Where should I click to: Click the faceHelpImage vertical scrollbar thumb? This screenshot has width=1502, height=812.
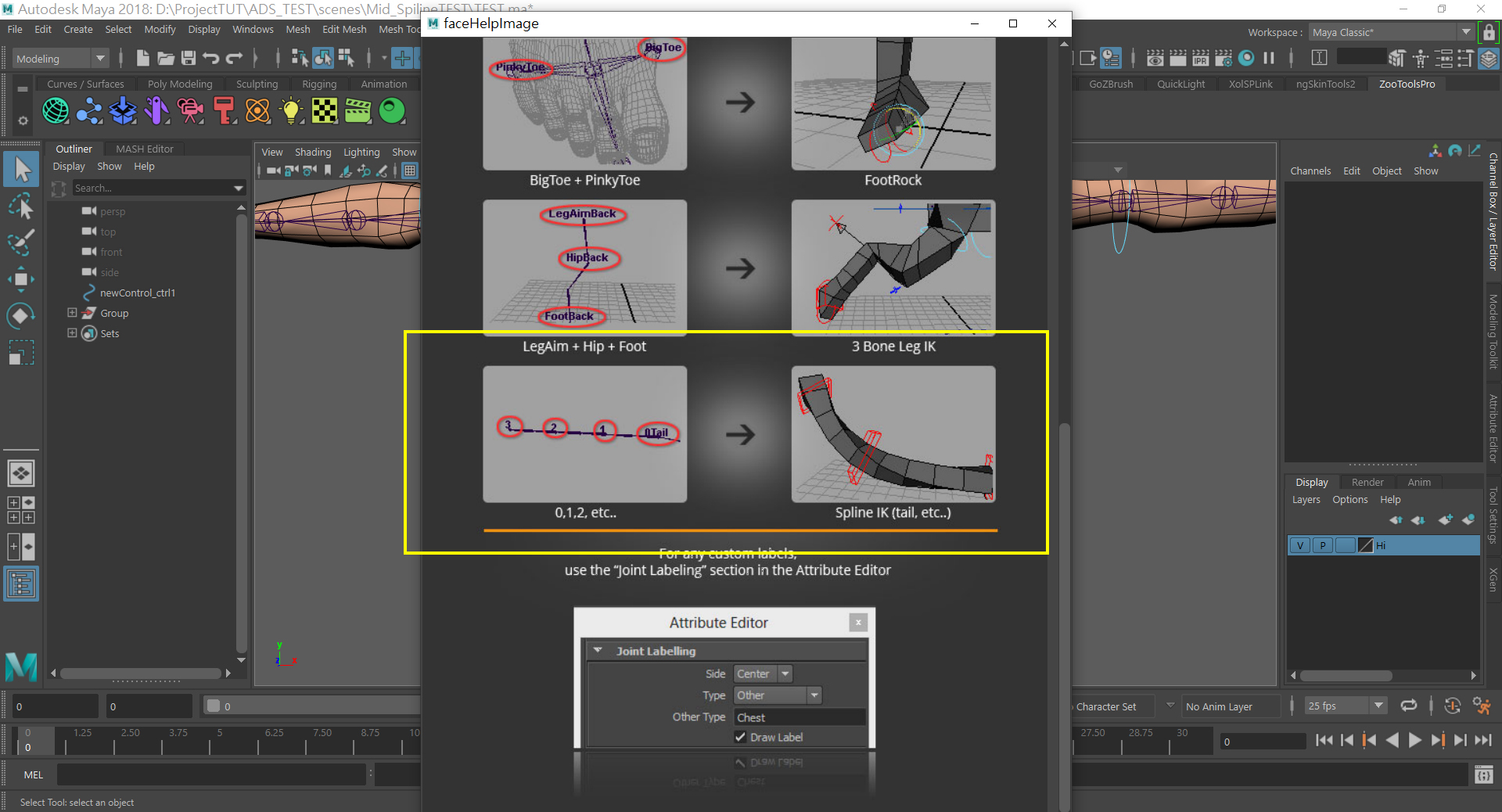1063,616
